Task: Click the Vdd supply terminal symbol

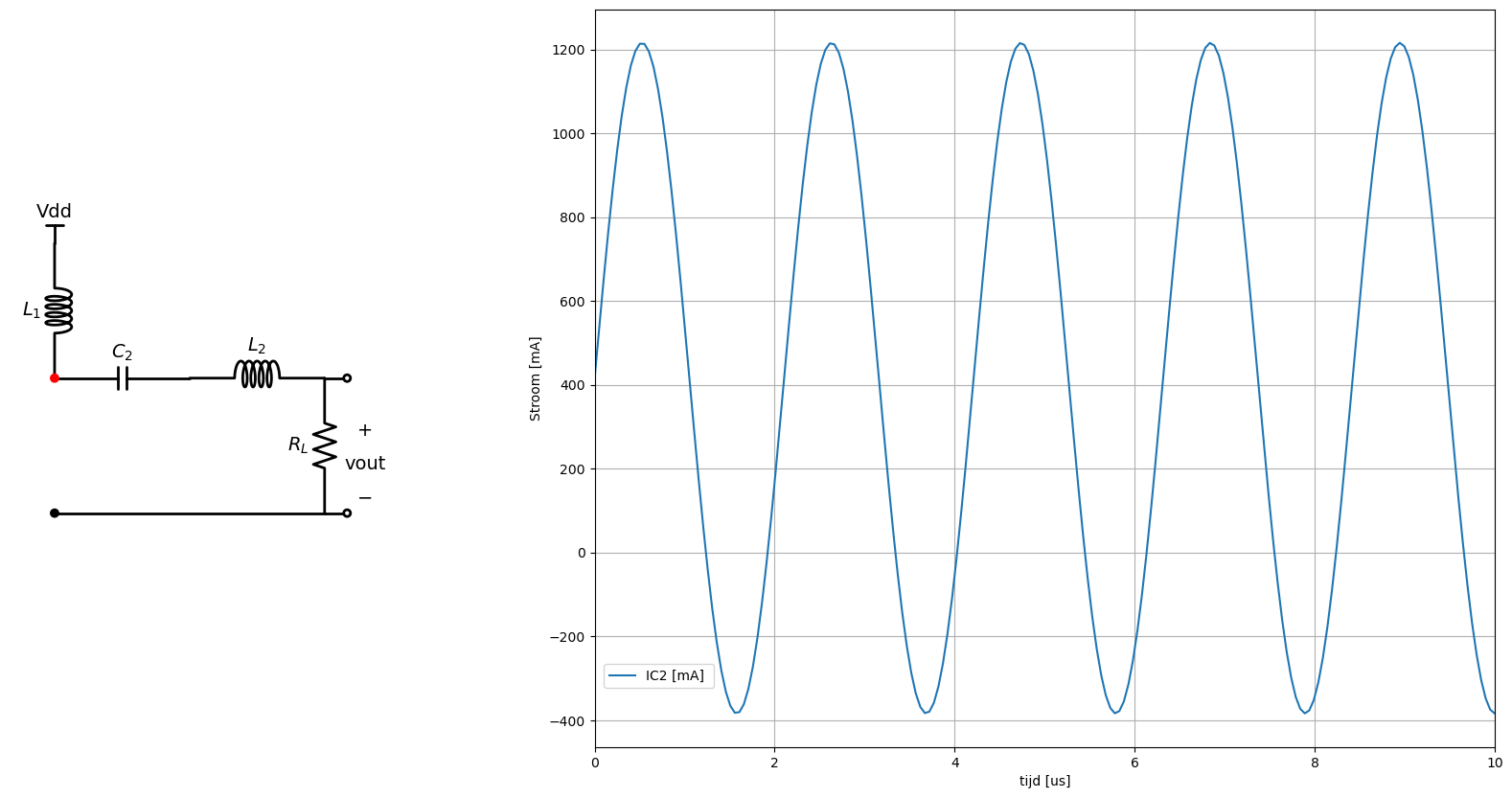Action: (x=55, y=227)
